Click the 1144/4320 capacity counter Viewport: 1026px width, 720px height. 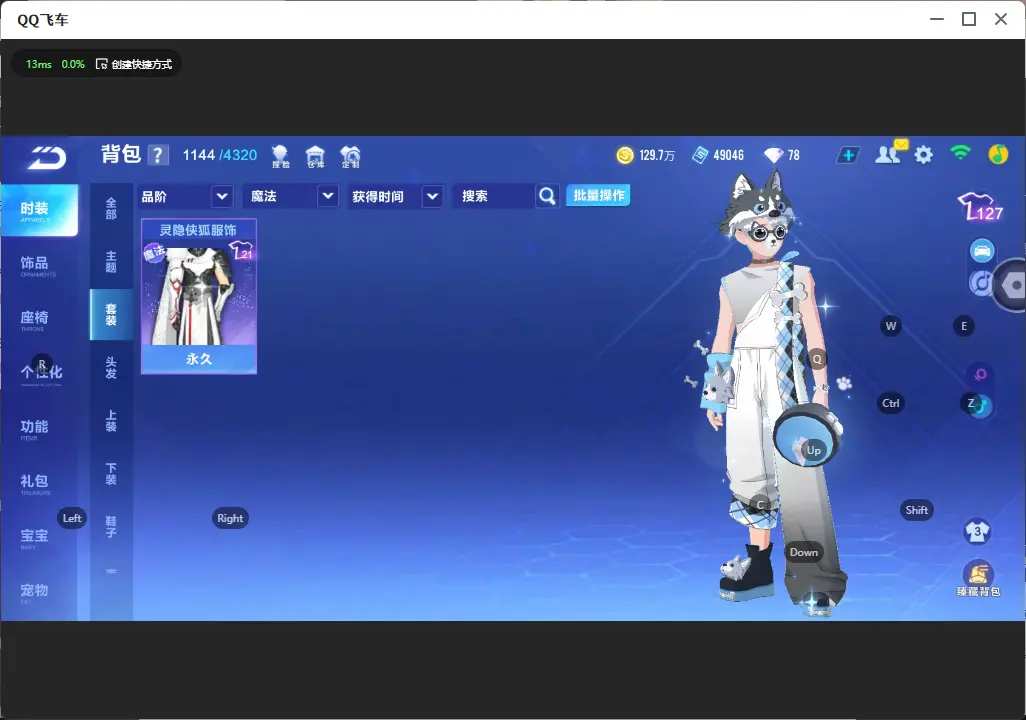220,155
